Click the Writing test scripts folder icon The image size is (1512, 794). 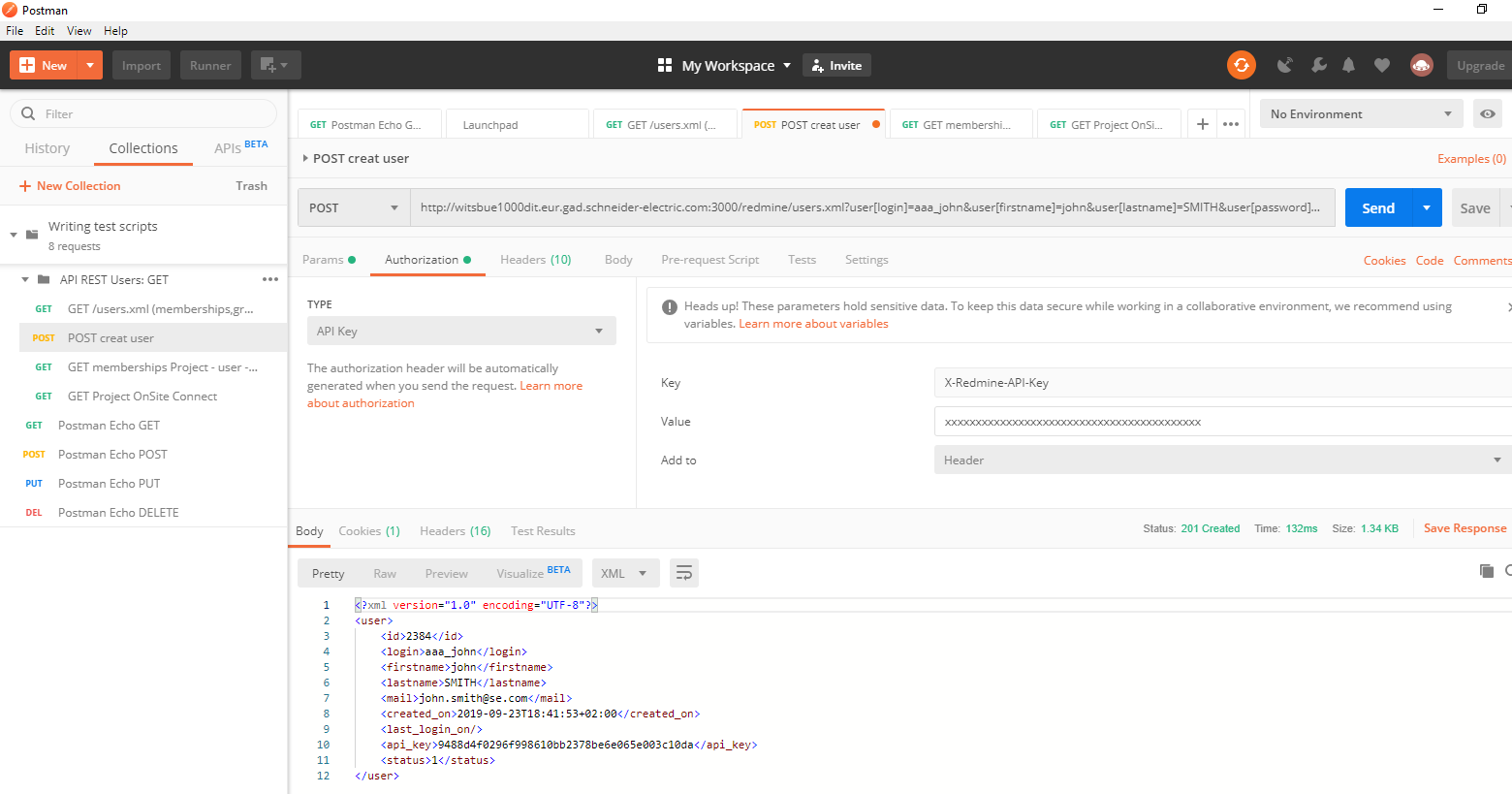click(x=32, y=235)
